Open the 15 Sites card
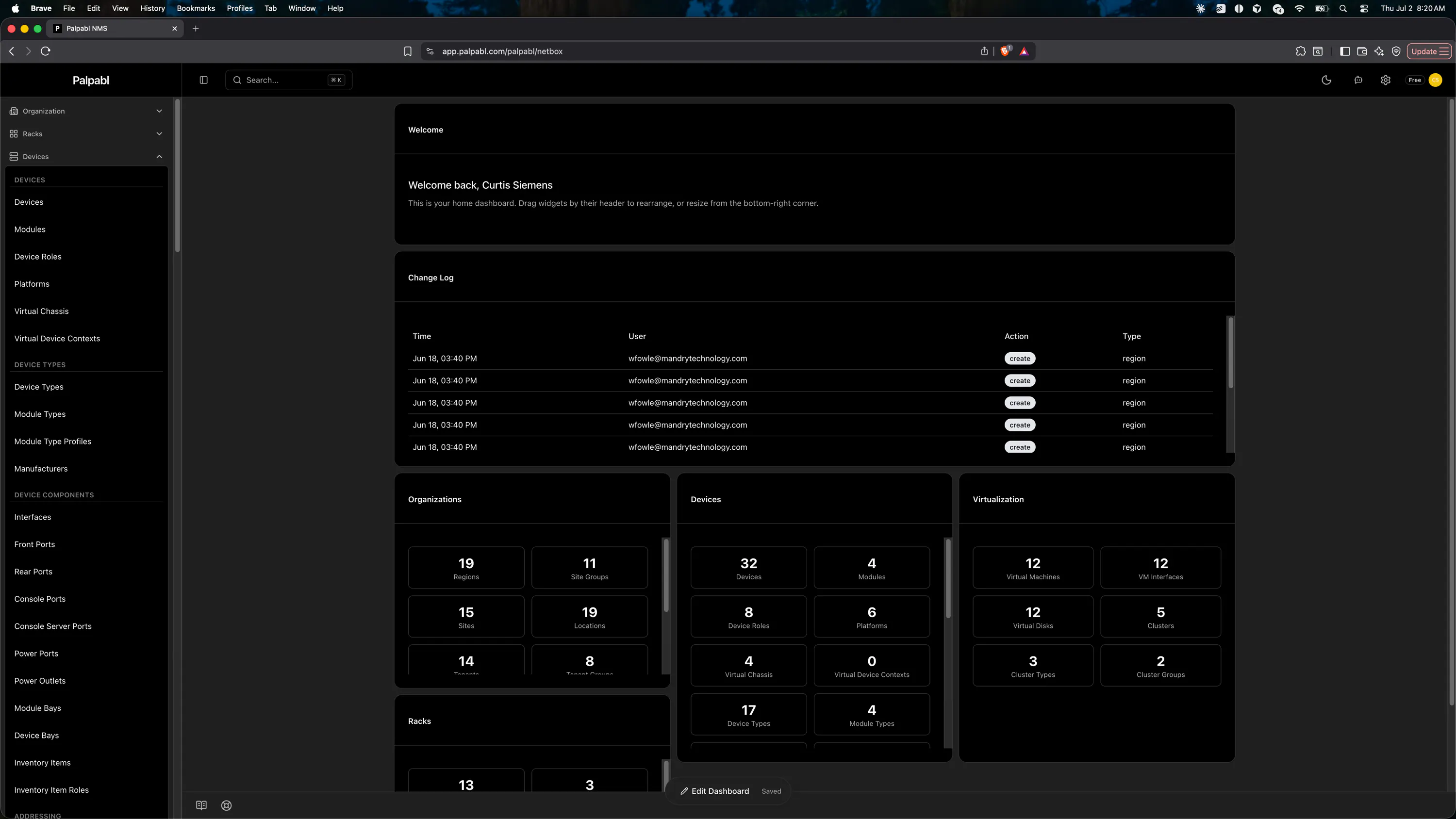 pos(466,616)
